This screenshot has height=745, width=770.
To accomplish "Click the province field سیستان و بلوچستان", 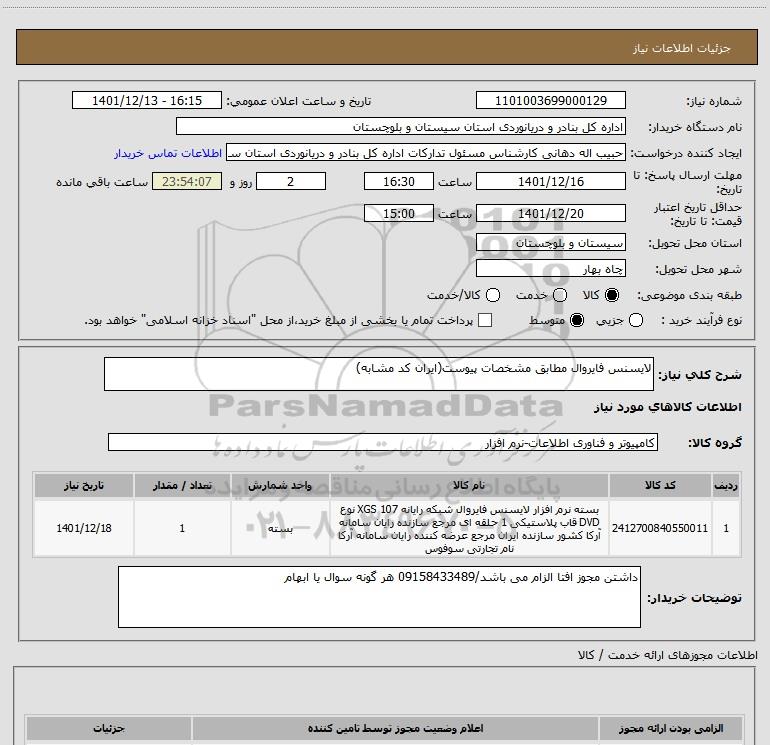I will (550, 243).
